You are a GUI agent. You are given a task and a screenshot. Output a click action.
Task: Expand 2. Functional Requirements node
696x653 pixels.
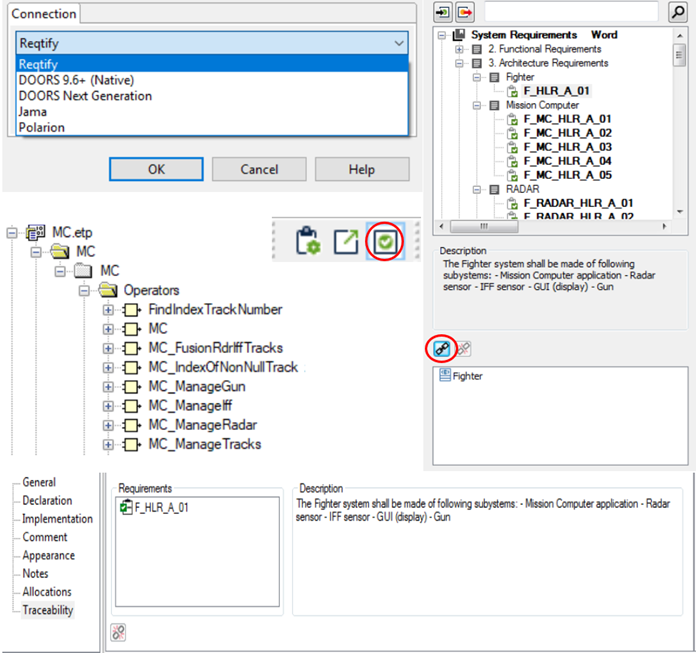[x=459, y=49]
